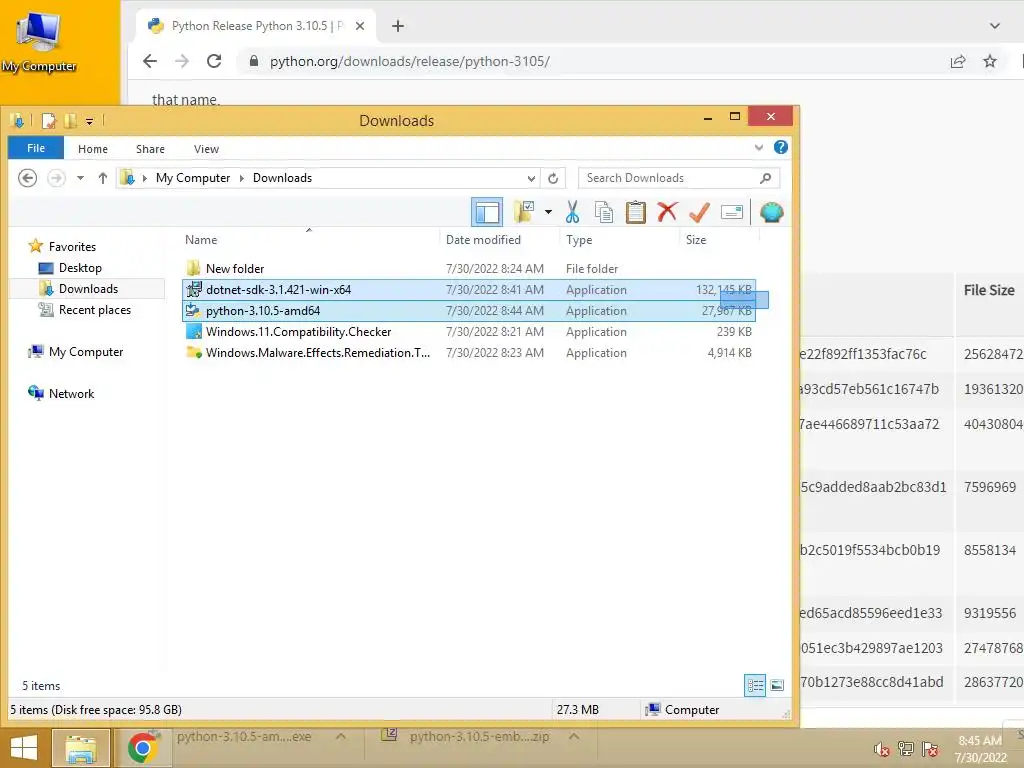The height and width of the screenshot is (768, 1024).
Task: Open the File ribbon tab
Action: click(x=36, y=148)
